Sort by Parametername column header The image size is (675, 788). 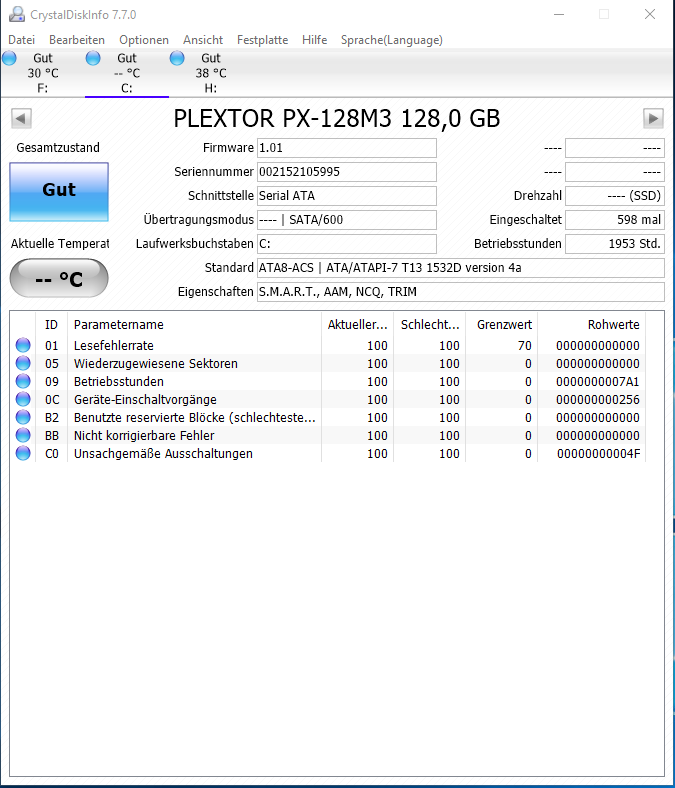195,325
